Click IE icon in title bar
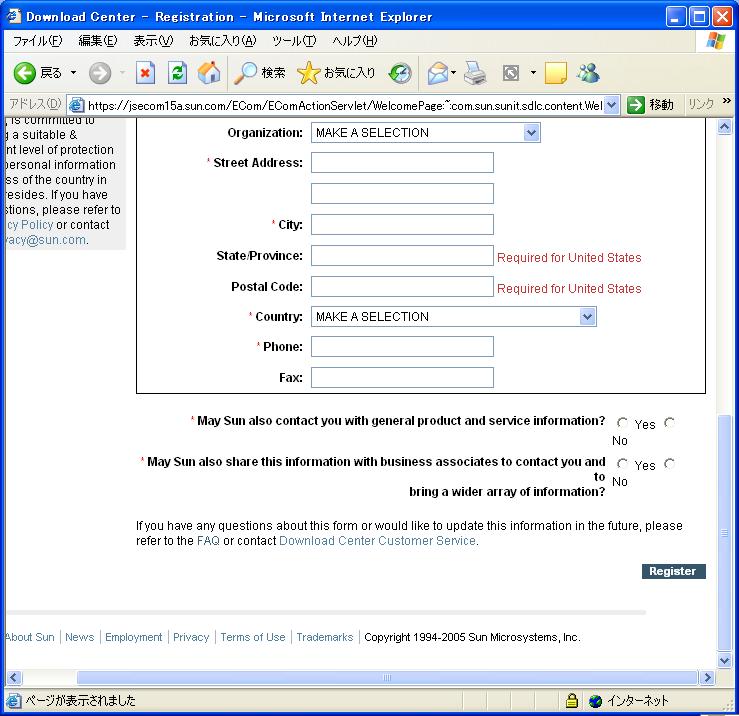The height and width of the screenshot is (716, 739). tap(14, 16)
